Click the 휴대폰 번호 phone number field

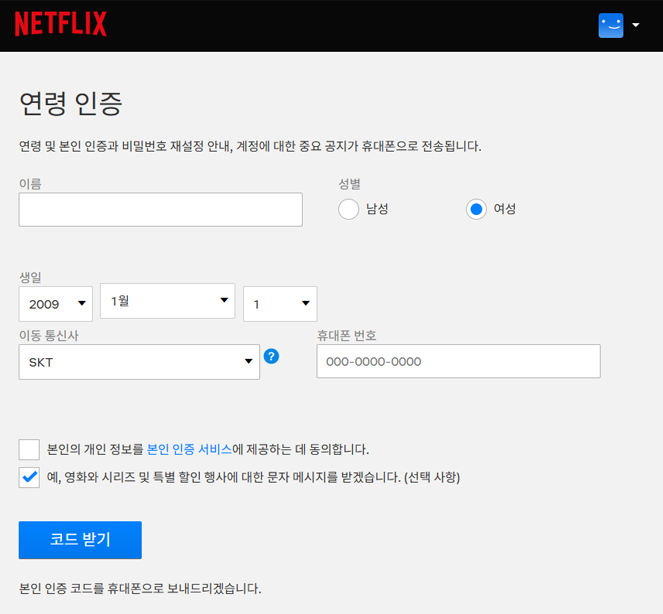coord(458,362)
